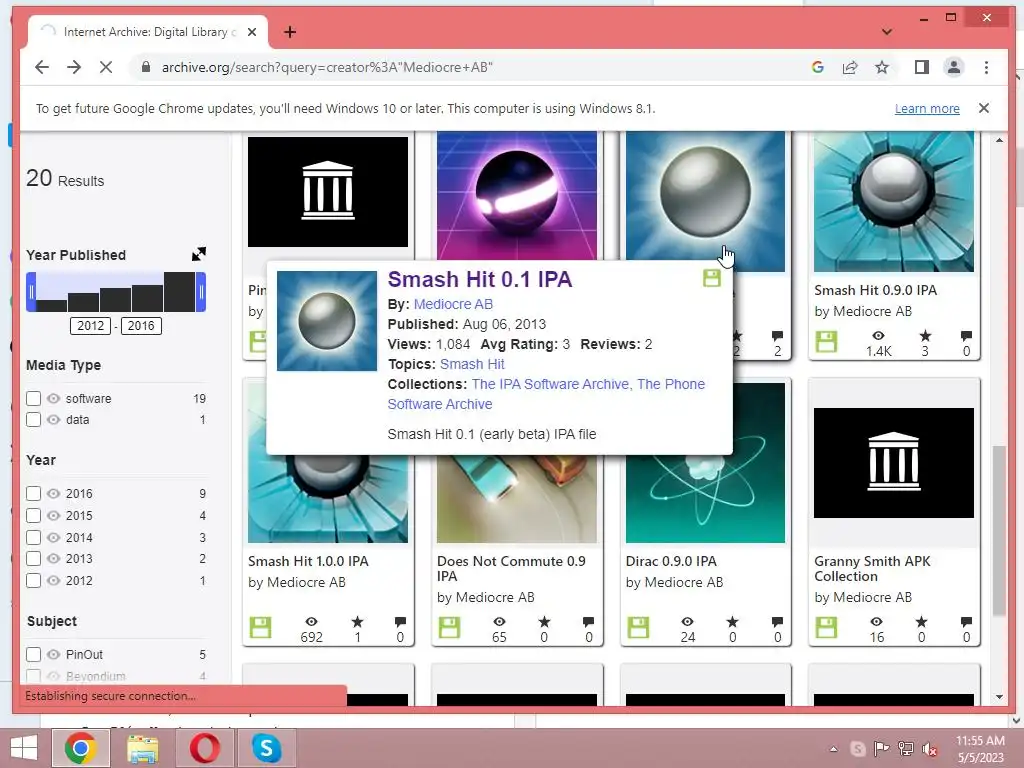The image size is (1024, 768).
Task: Click favorites star on Granny Smith card
Action: 921,622
